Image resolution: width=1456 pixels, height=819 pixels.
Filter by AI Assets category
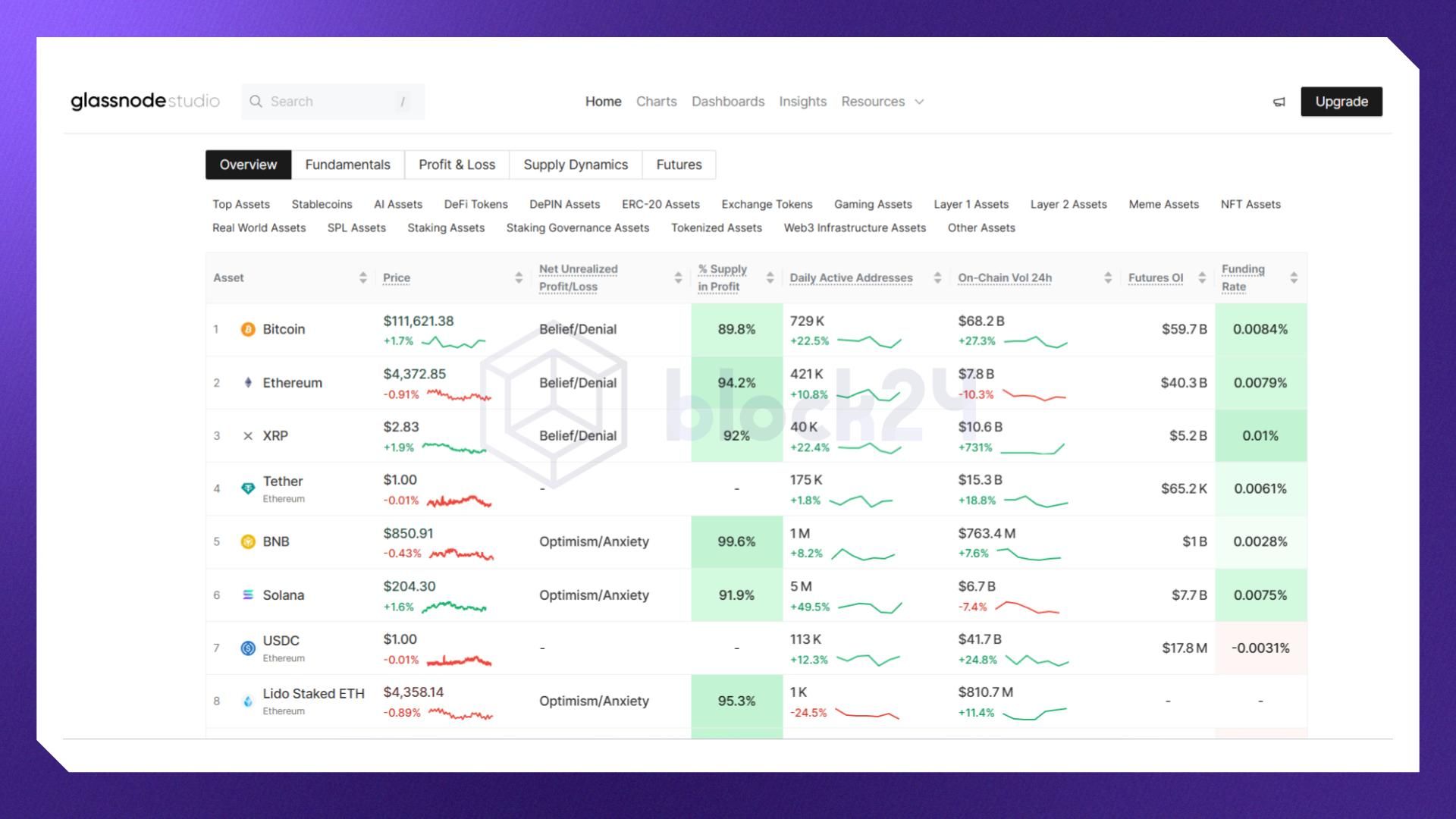pos(398,204)
